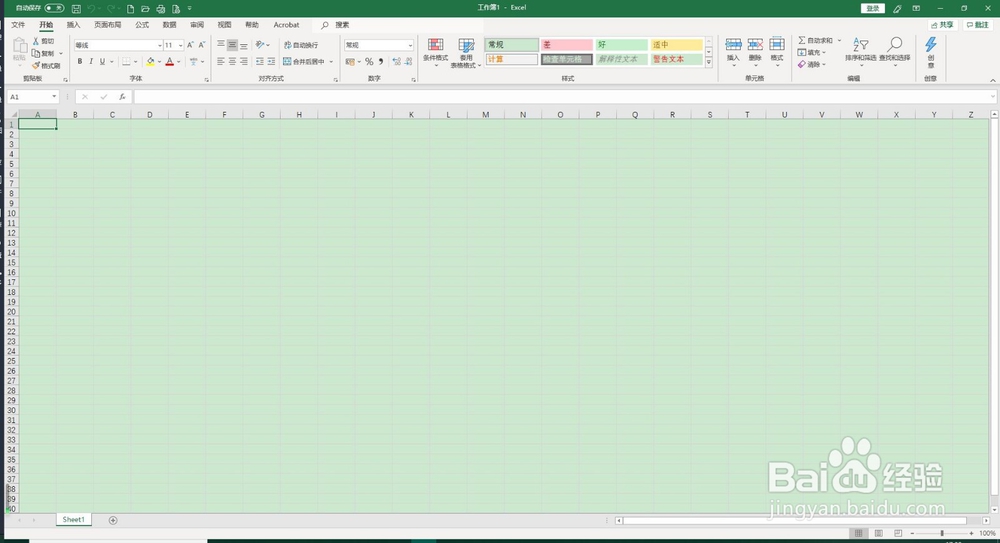Apply the 适中 (Neutral) cell style
Viewport: 1000px width, 543px height.
coord(676,45)
